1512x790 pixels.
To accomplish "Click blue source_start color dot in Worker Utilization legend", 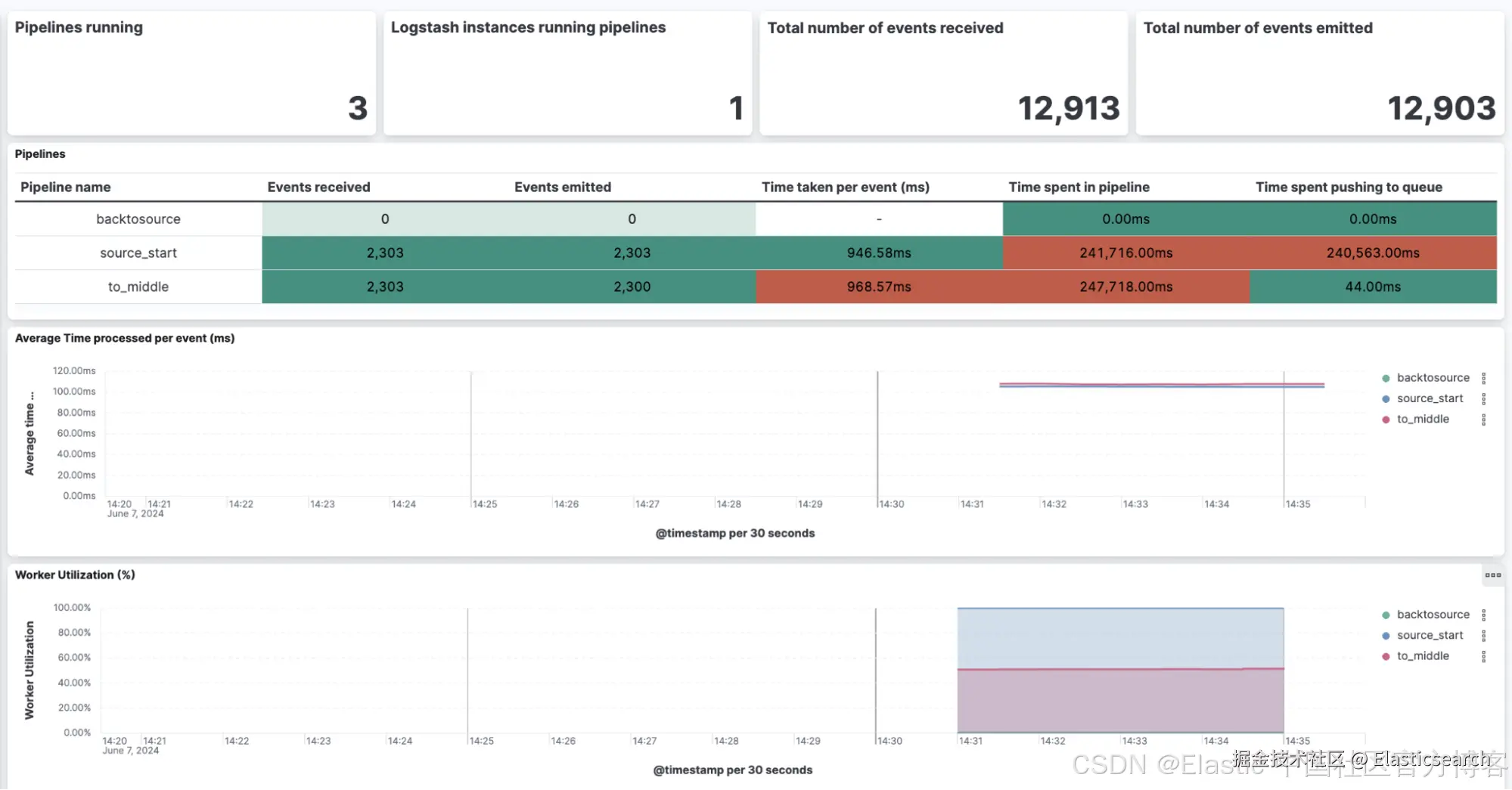I will click(1386, 636).
